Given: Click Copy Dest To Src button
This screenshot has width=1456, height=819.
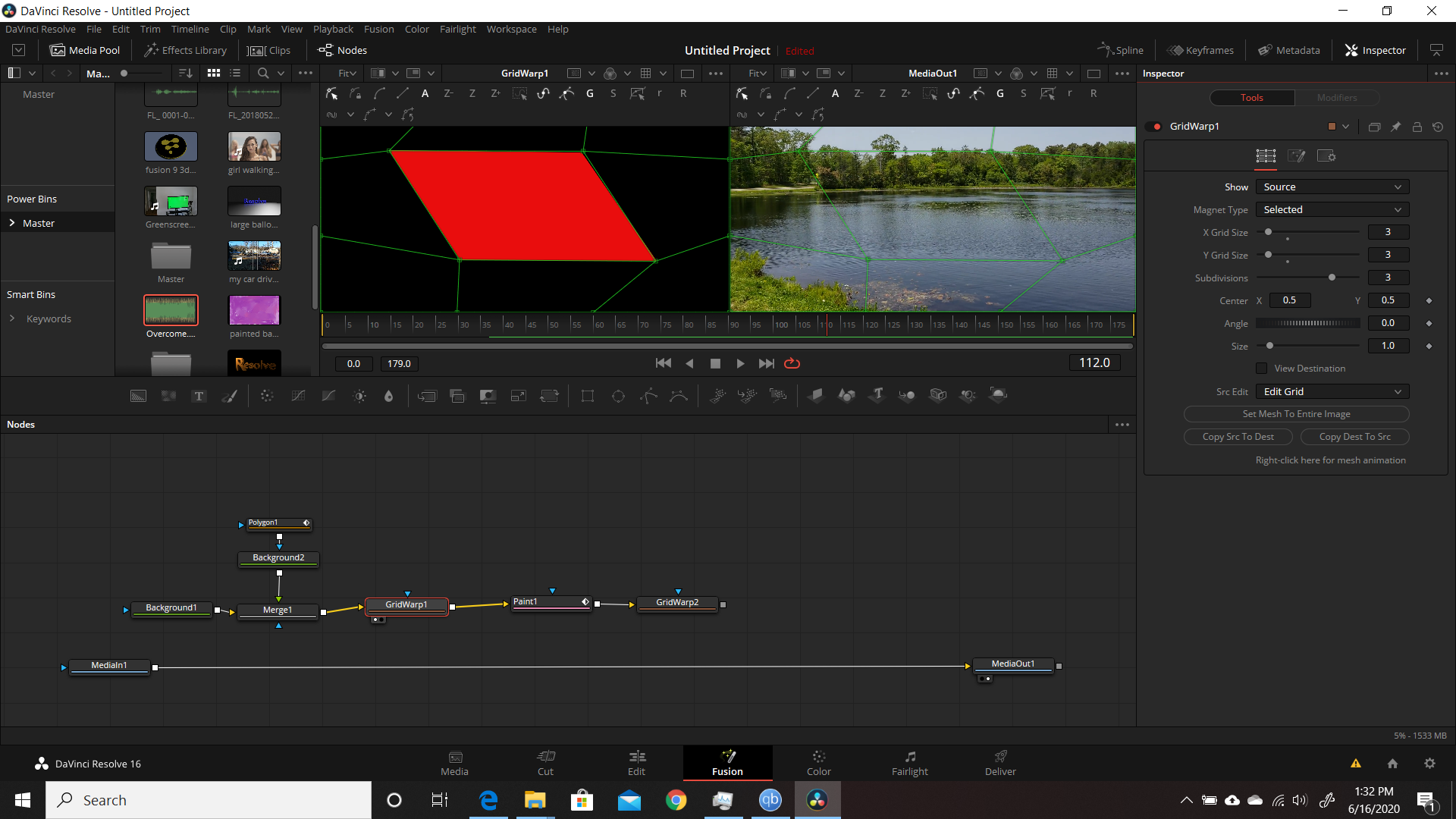Looking at the screenshot, I should point(1354,437).
